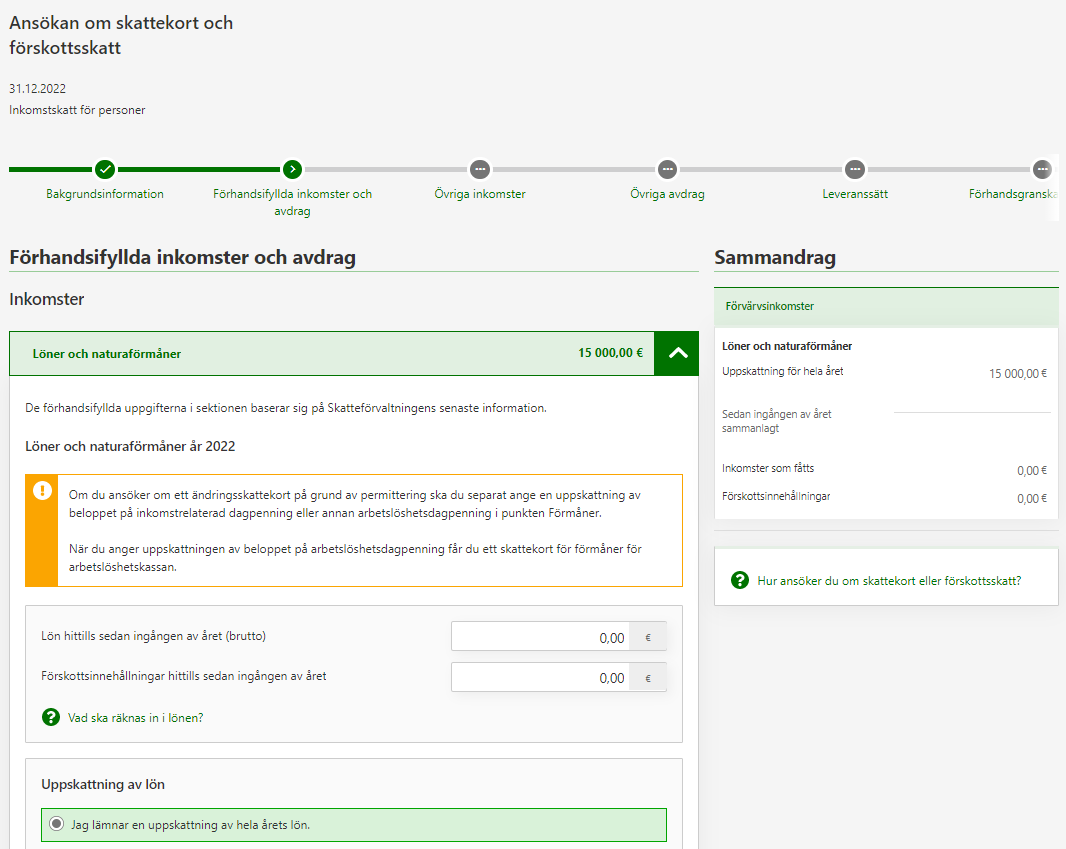Click the Lön hittills brutto input field
Image resolution: width=1066 pixels, height=849 pixels.
(540, 637)
